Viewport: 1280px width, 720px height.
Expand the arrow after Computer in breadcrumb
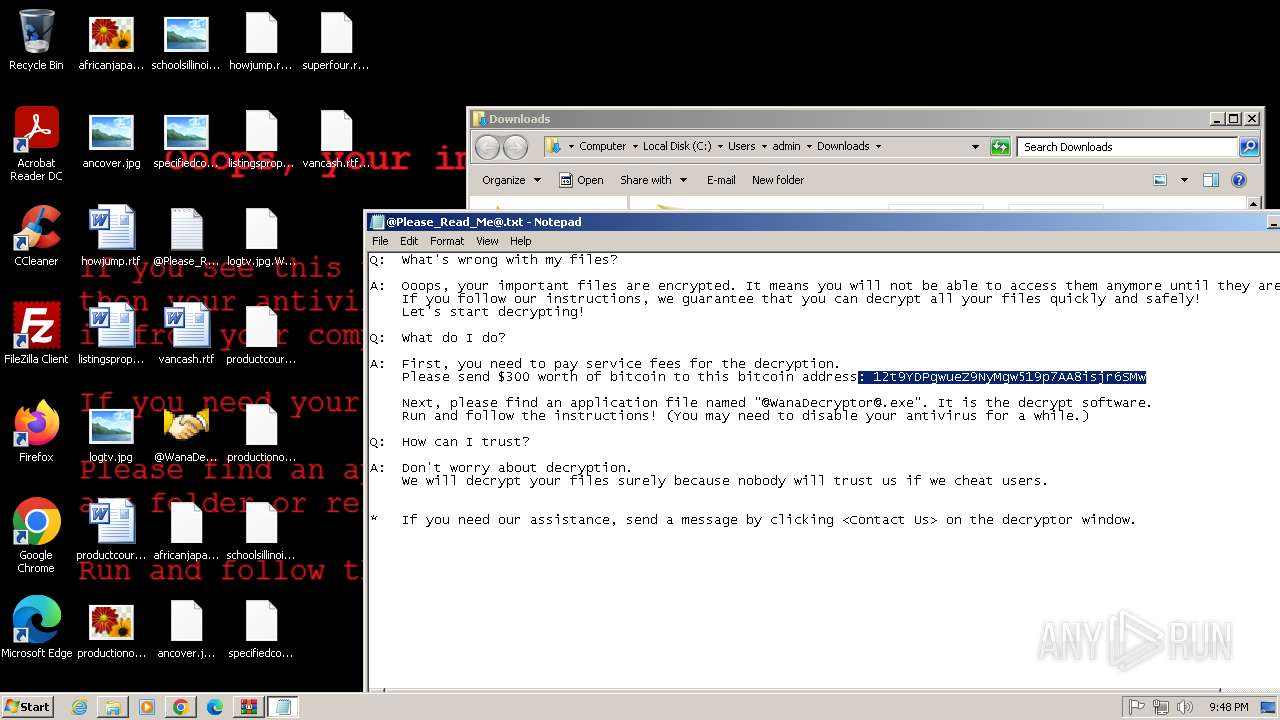(x=634, y=146)
